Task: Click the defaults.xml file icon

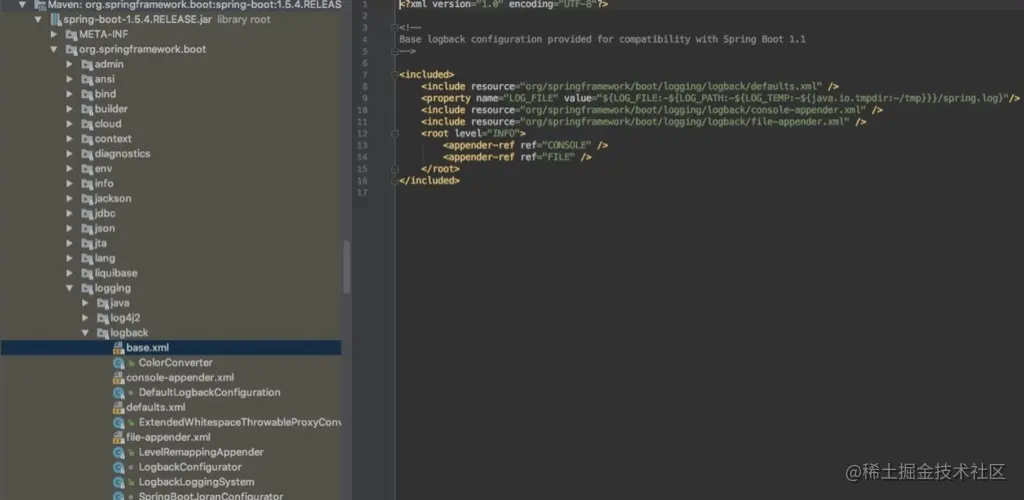Action: tap(118, 407)
